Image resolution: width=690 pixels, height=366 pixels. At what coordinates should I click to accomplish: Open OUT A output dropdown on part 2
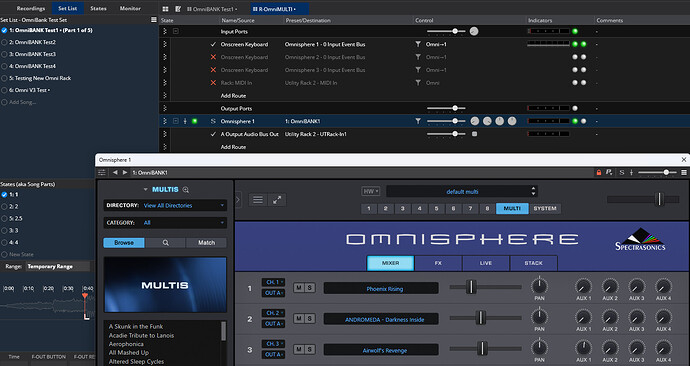pos(273,323)
